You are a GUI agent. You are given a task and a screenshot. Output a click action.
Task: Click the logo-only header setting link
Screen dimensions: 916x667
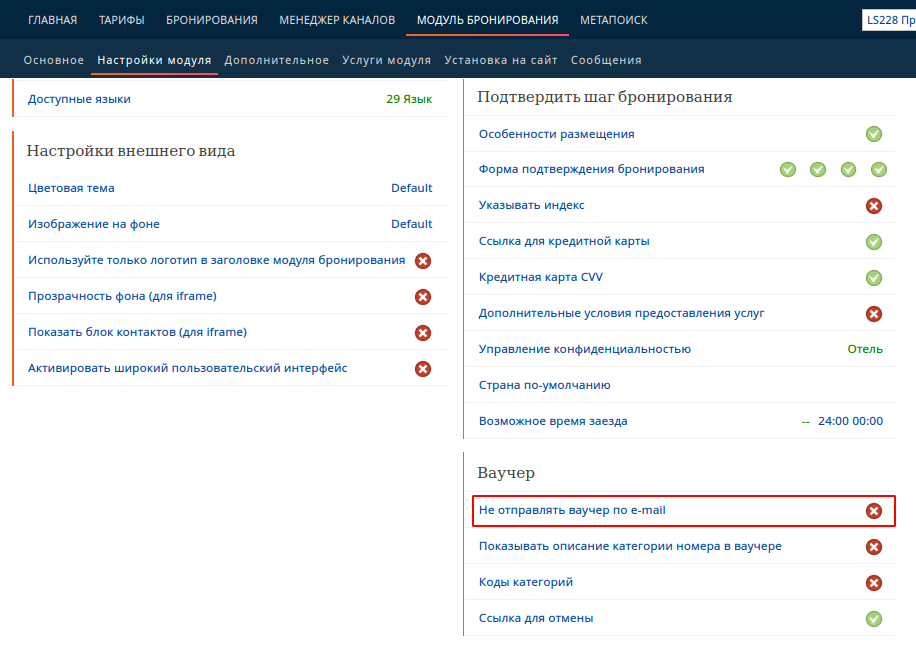click(216, 260)
